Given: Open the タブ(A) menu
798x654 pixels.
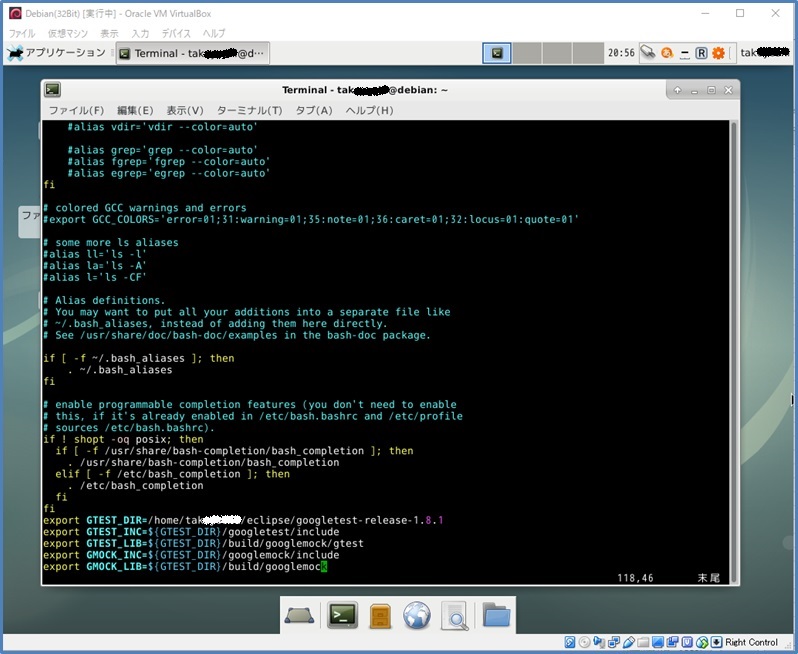Looking at the screenshot, I should pos(314,110).
